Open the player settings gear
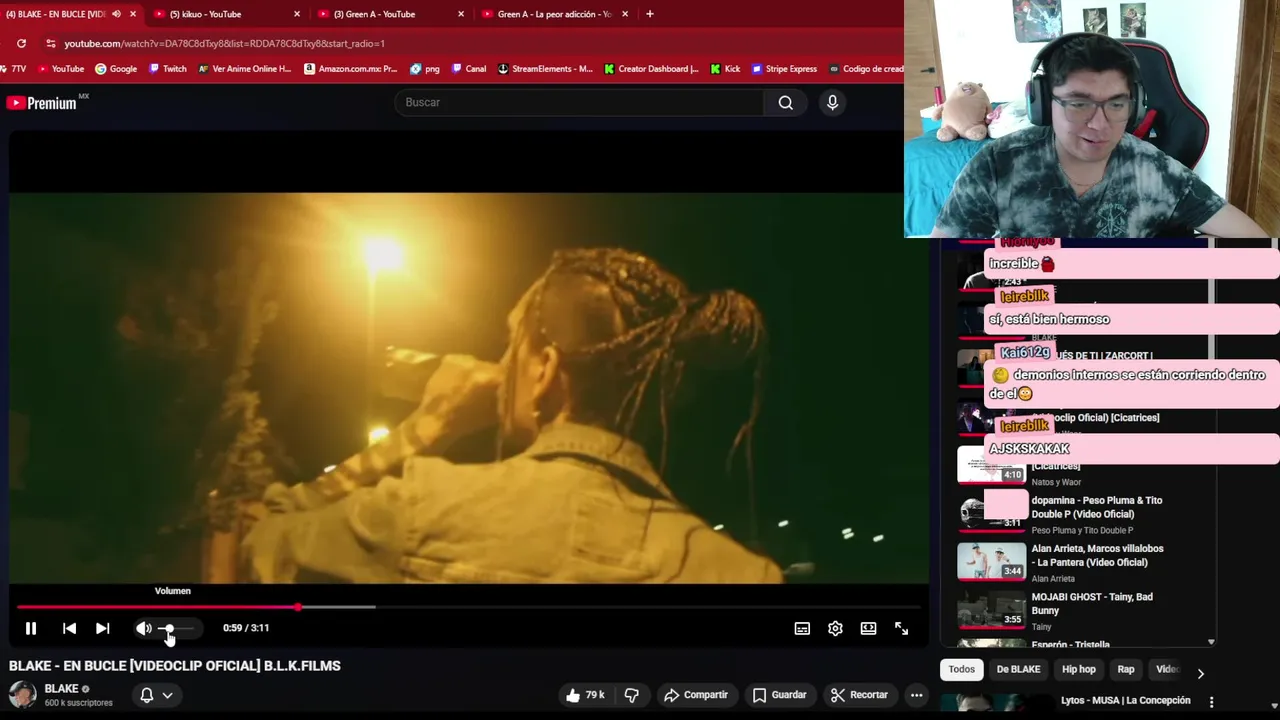Image resolution: width=1280 pixels, height=720 pixels. coord(835,628)
